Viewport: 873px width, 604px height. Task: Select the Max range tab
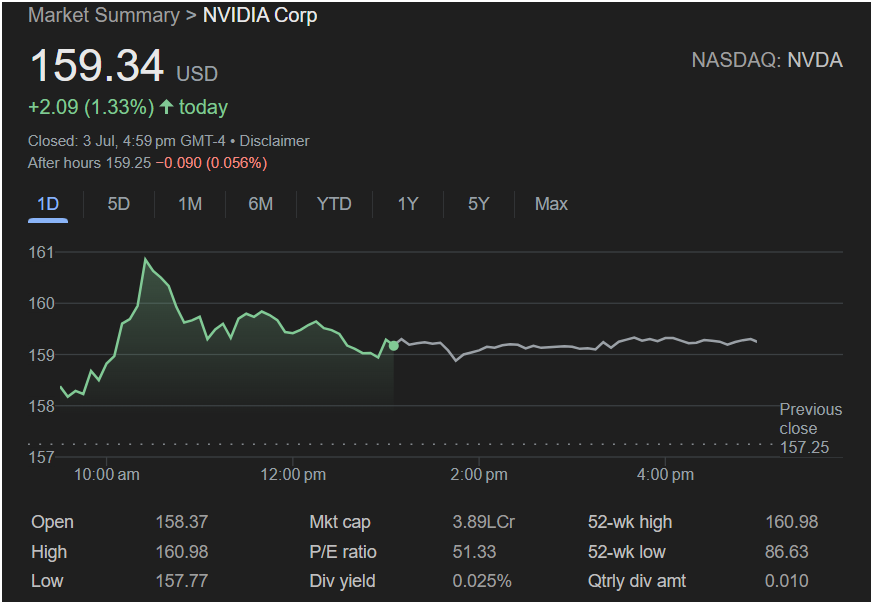click(551, 204)
